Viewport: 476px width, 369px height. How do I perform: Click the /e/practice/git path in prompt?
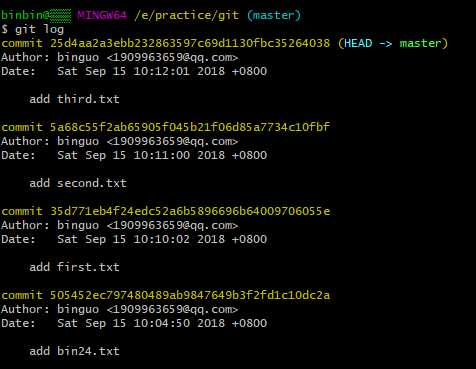click(x=187, y=15)
